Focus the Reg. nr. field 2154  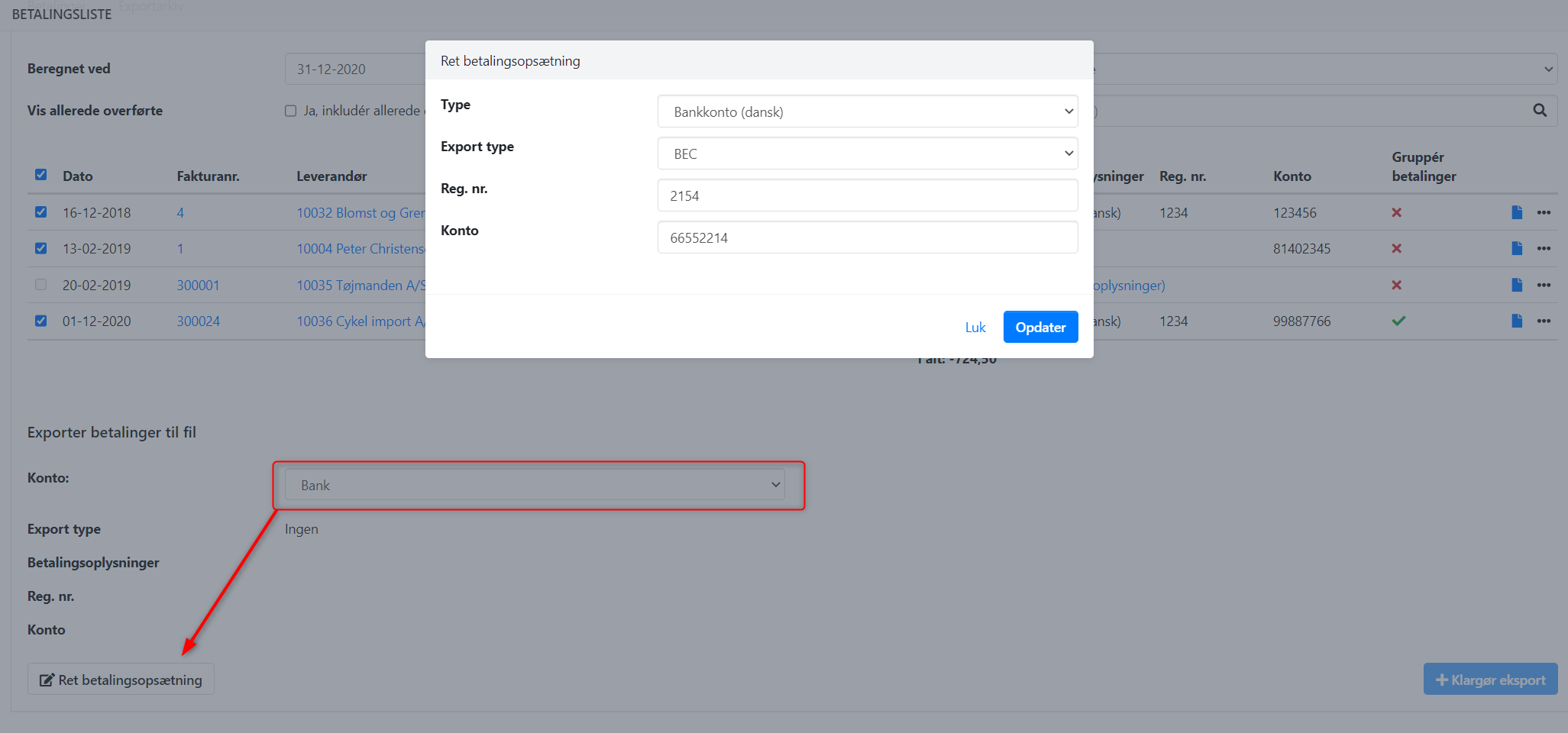pos(868,195)
